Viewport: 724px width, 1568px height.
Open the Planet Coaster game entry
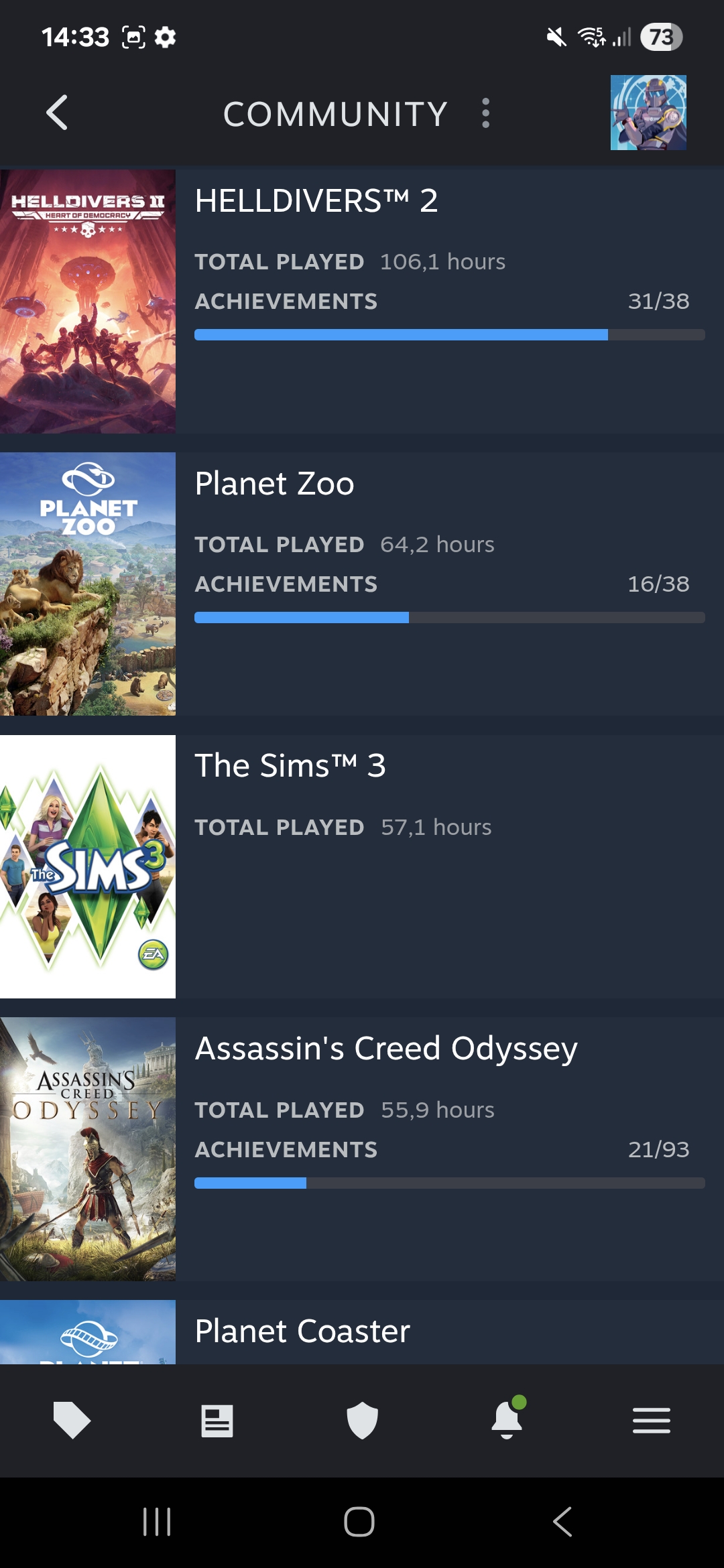pos(302,1331)
